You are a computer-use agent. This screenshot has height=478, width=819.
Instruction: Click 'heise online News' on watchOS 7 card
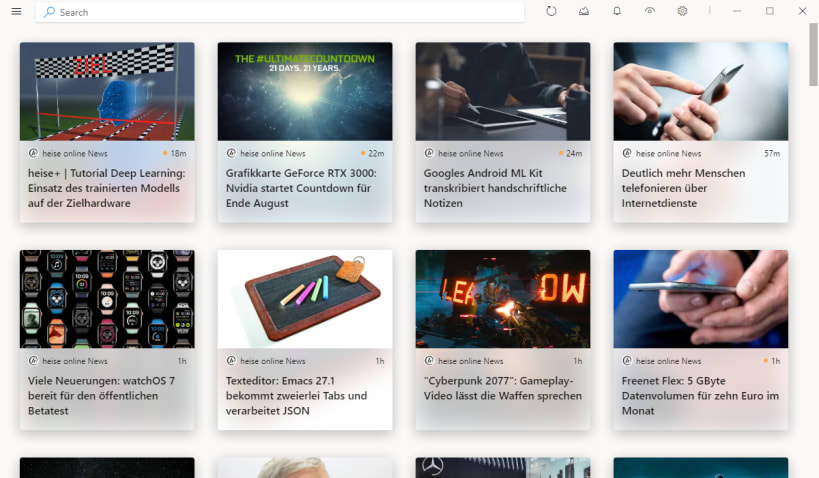point(75,361)
